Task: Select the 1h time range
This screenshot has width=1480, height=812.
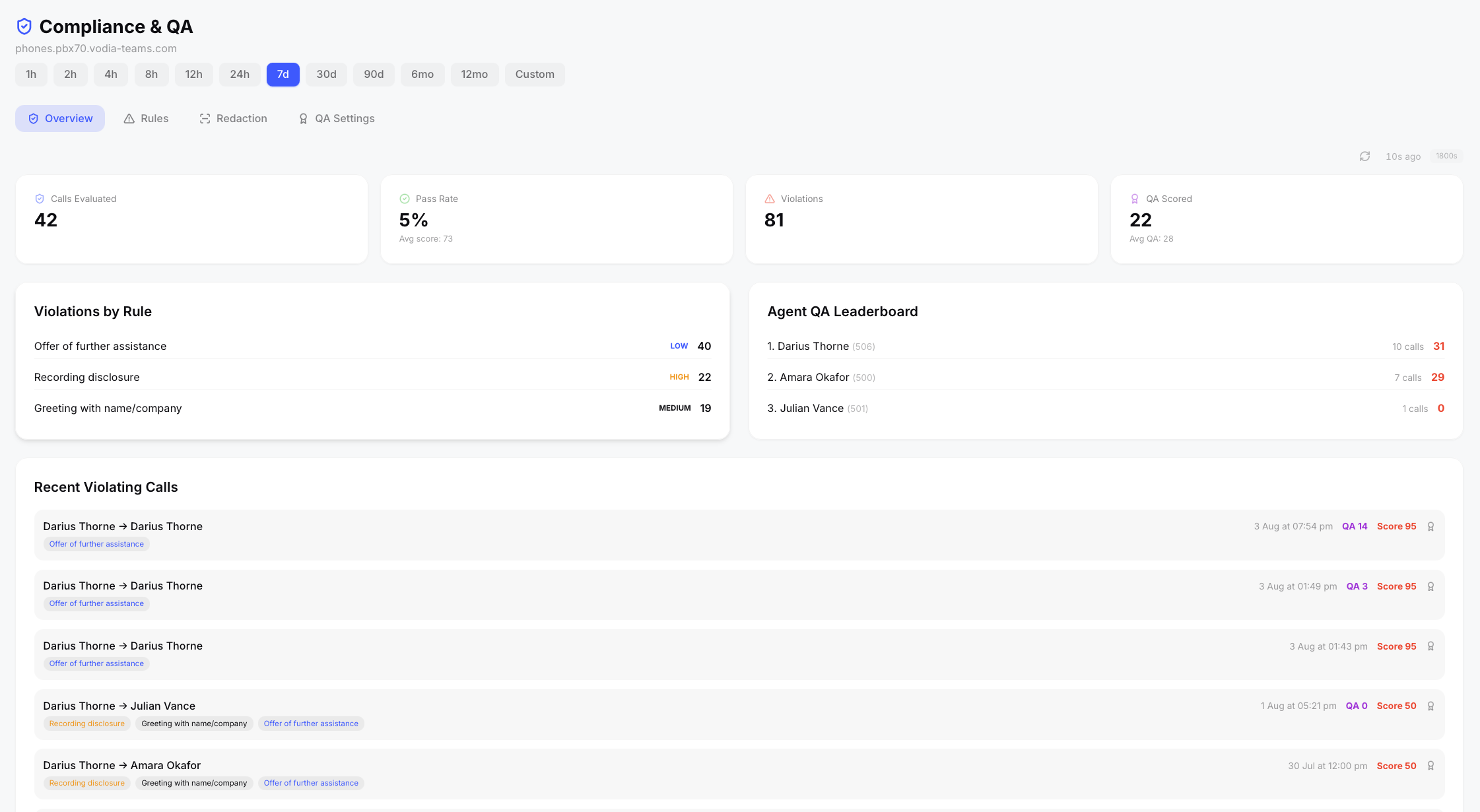Action: [31, 75]
